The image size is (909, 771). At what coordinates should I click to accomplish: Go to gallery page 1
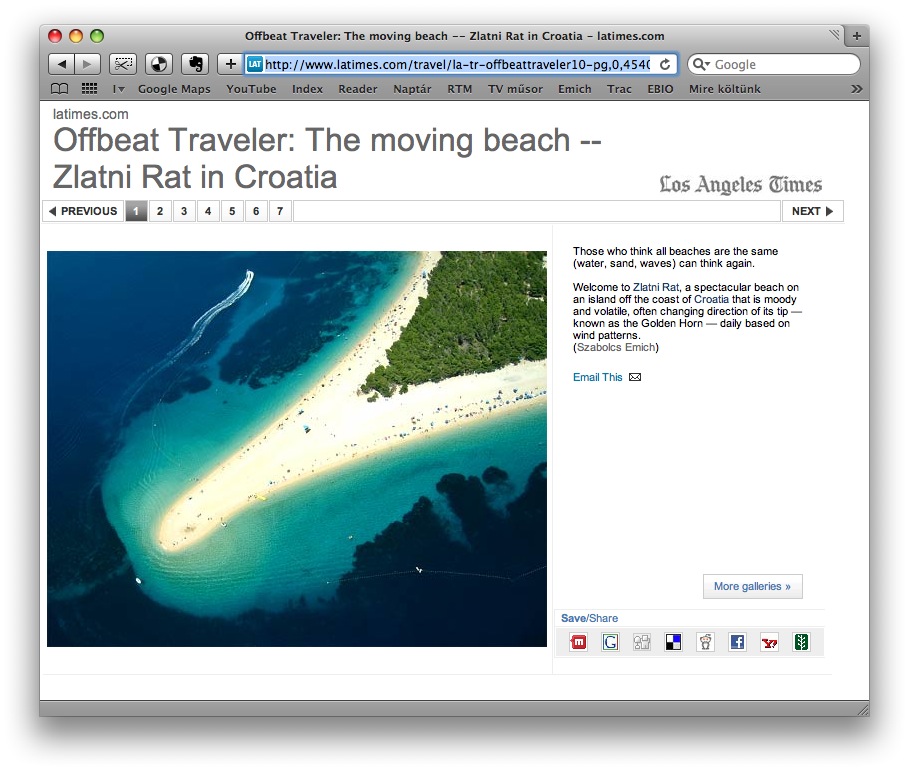tap(136, 211)
